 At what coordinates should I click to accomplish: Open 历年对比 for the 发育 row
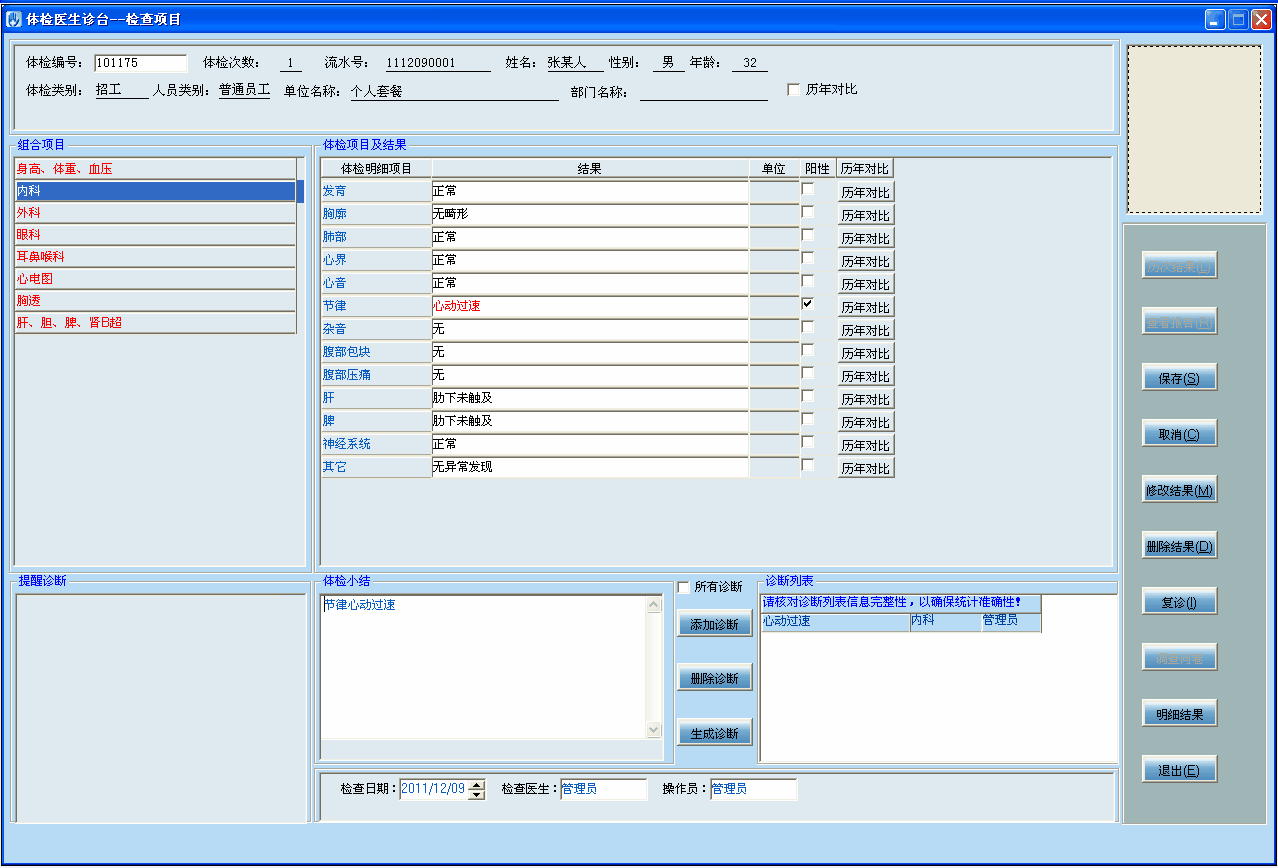865,192
